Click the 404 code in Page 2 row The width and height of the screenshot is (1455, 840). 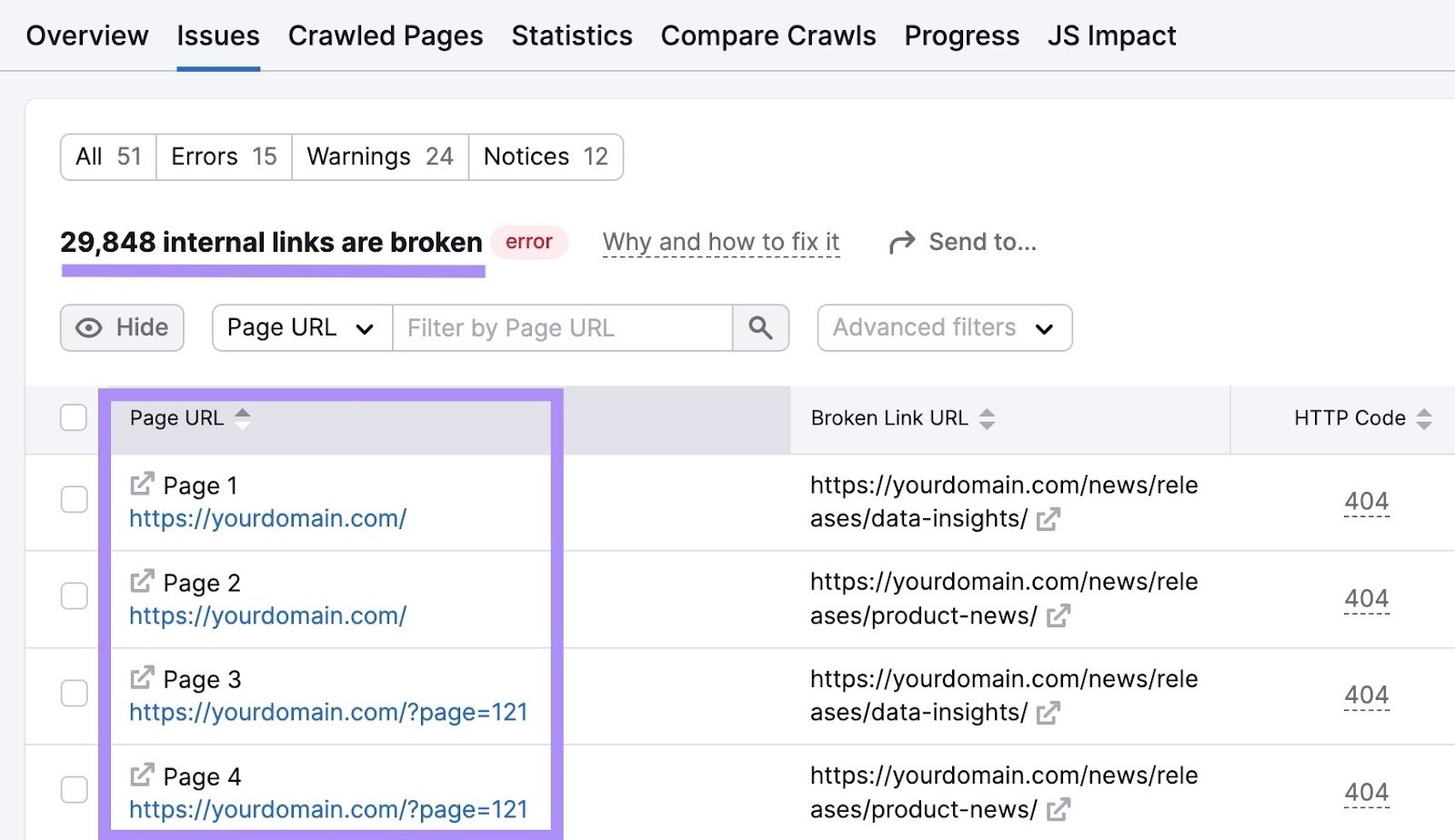click(1366, 599)
